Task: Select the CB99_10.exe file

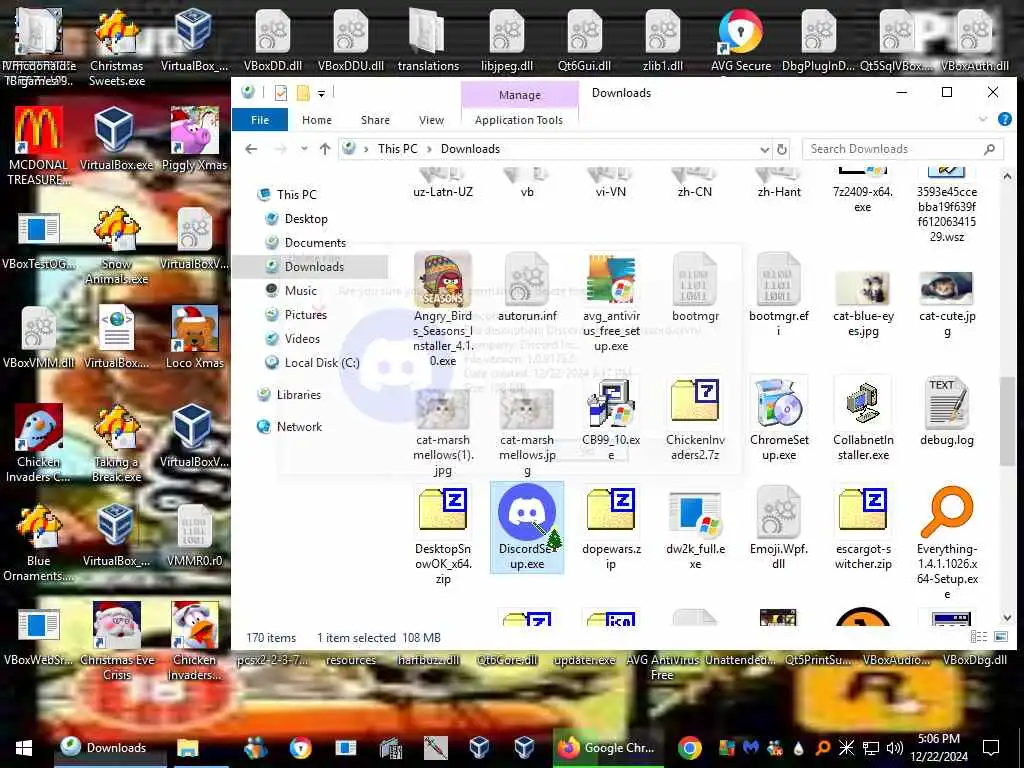Action: tap(611, 419)
